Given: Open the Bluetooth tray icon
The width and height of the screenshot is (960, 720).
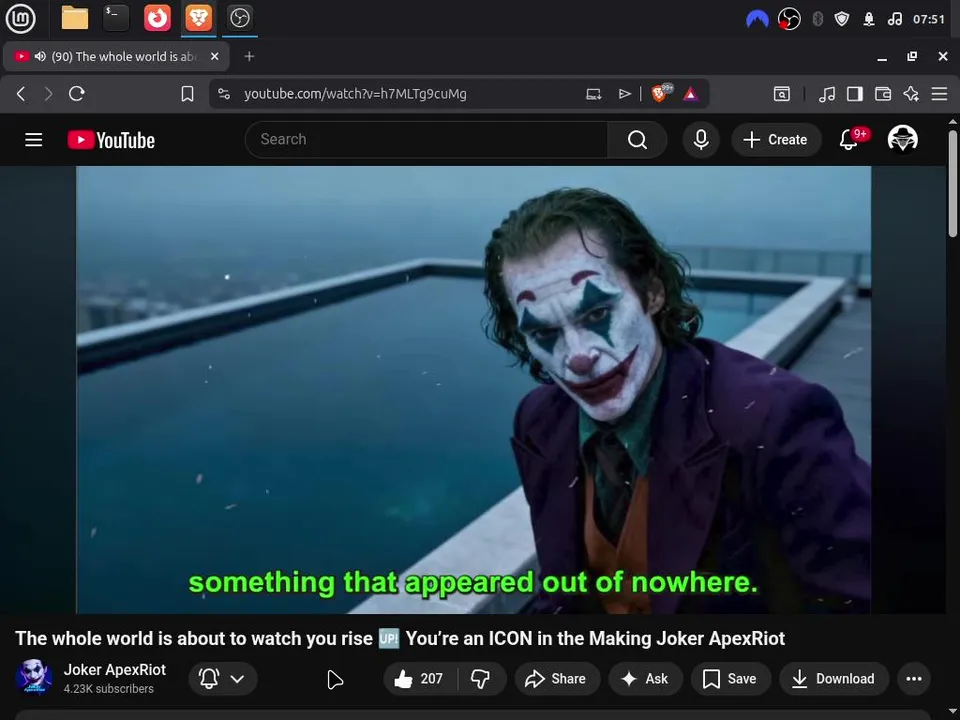Looking at the screenshot, I should coord(817,20).
